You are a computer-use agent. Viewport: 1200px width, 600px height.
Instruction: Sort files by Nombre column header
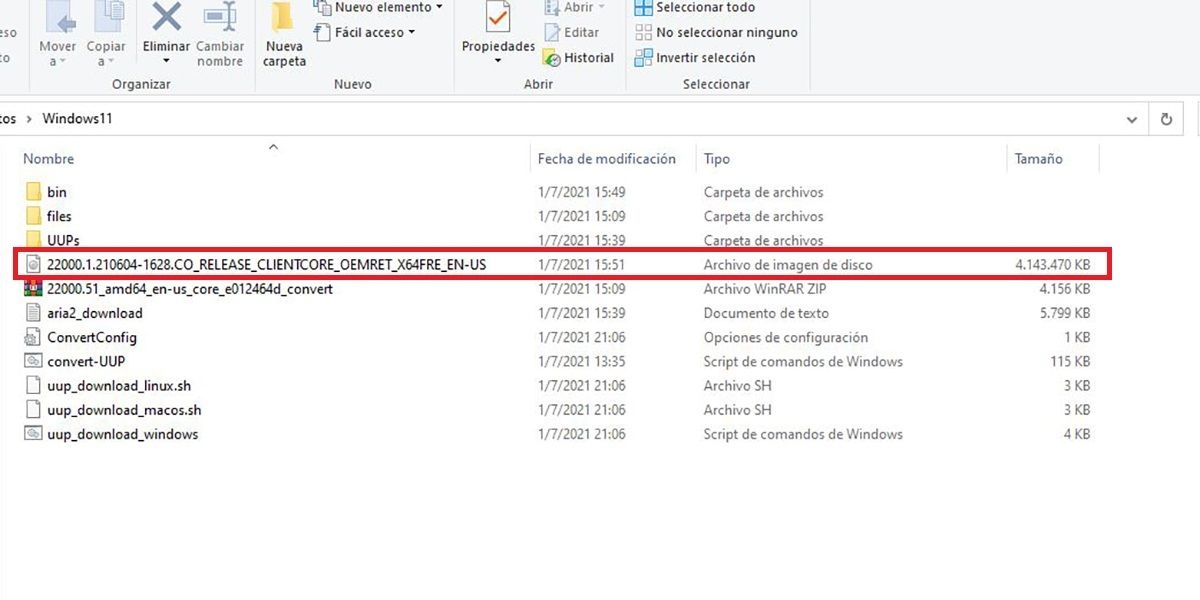point(49,159)
